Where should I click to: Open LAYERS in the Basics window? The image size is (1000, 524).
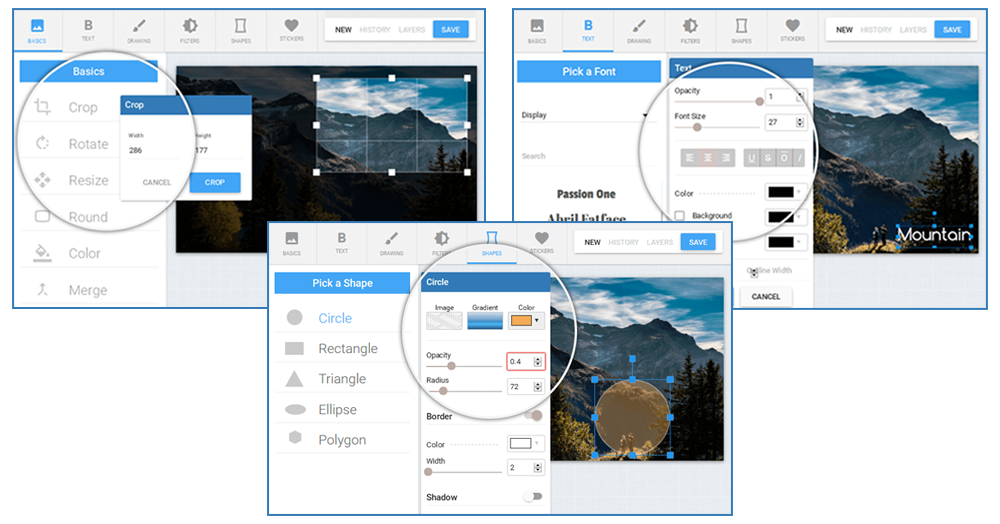[x=411, y=30]
